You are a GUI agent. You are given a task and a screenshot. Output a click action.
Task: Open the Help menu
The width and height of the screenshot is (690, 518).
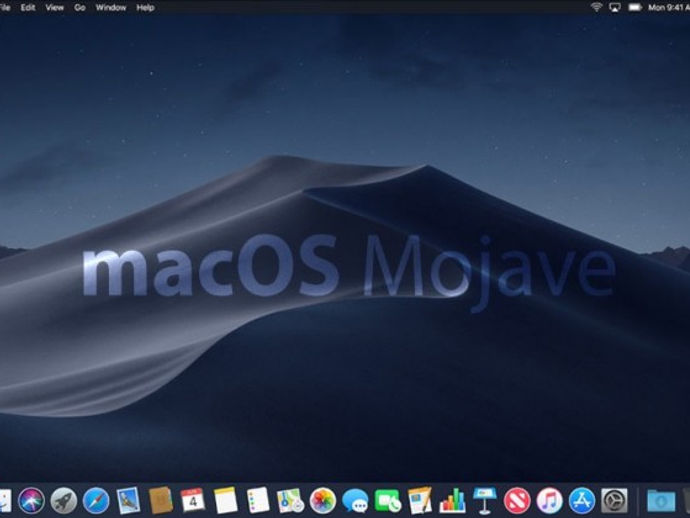tap(145, 7)
